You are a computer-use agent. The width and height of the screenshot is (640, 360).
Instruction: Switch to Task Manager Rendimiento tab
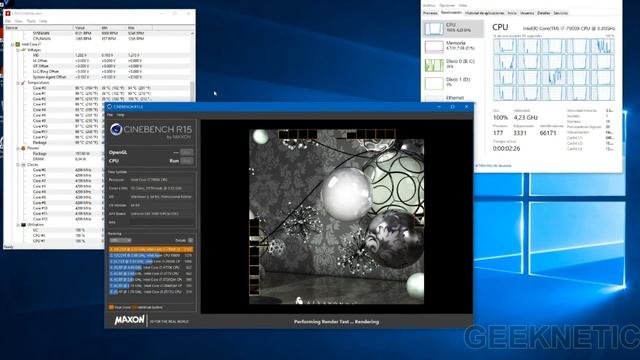451,13
